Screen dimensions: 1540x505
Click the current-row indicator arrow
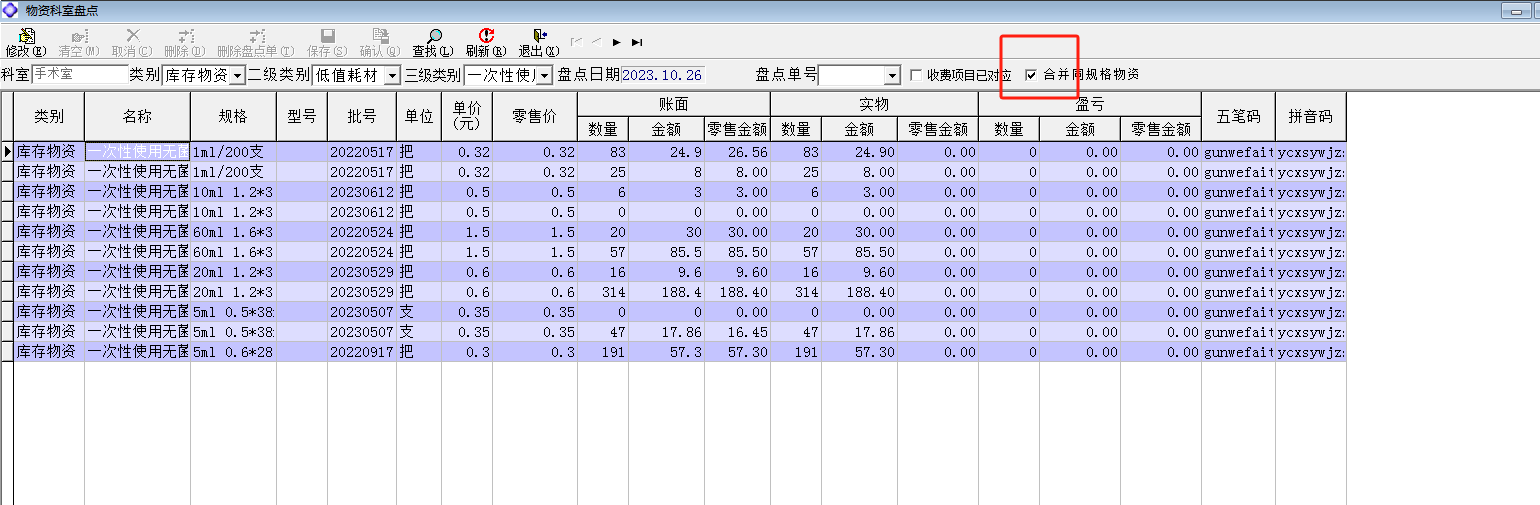coord(7,152)
